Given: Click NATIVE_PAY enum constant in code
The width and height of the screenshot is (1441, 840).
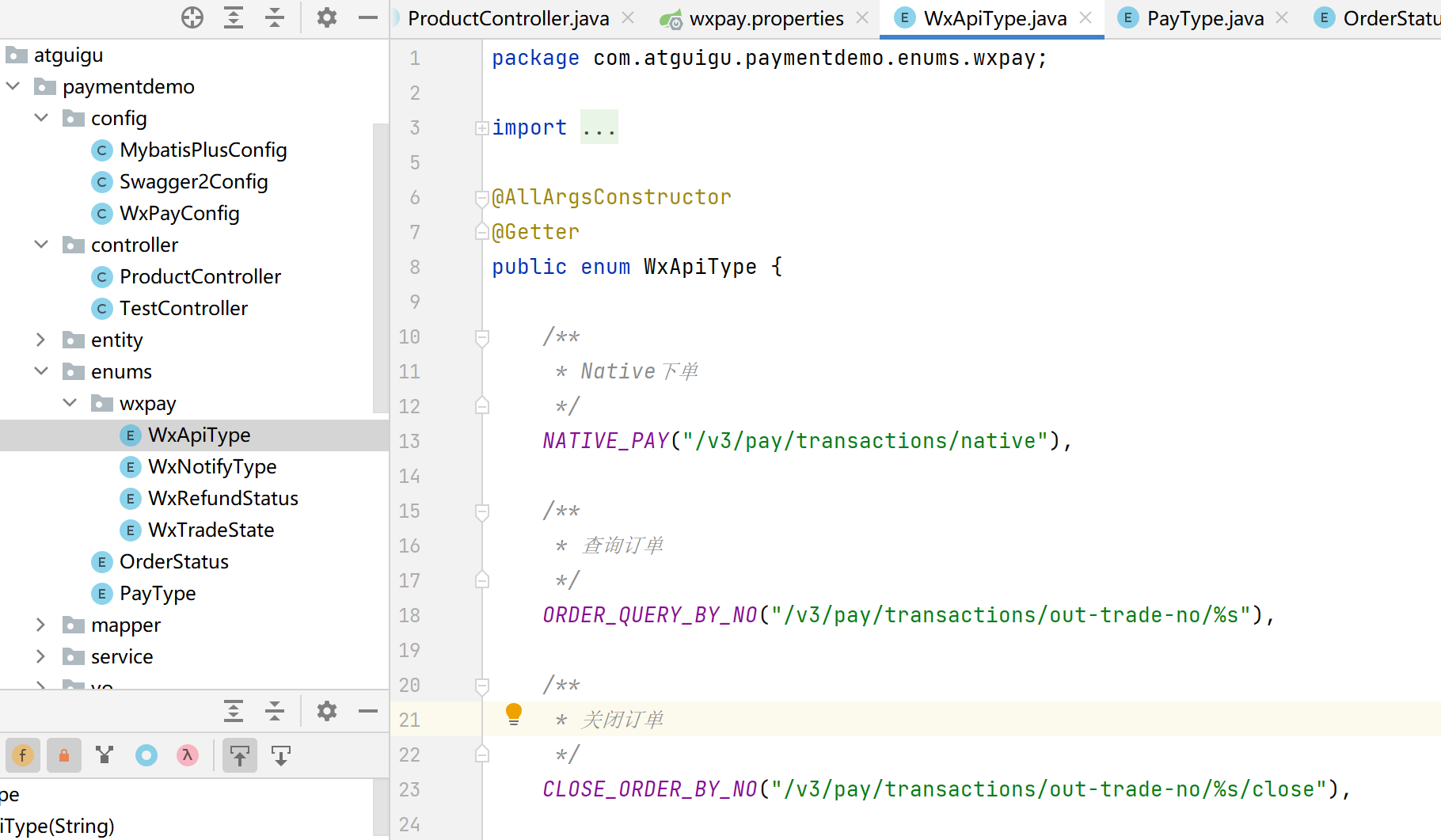Looking at the screenshot, I should tap(606, 441).
